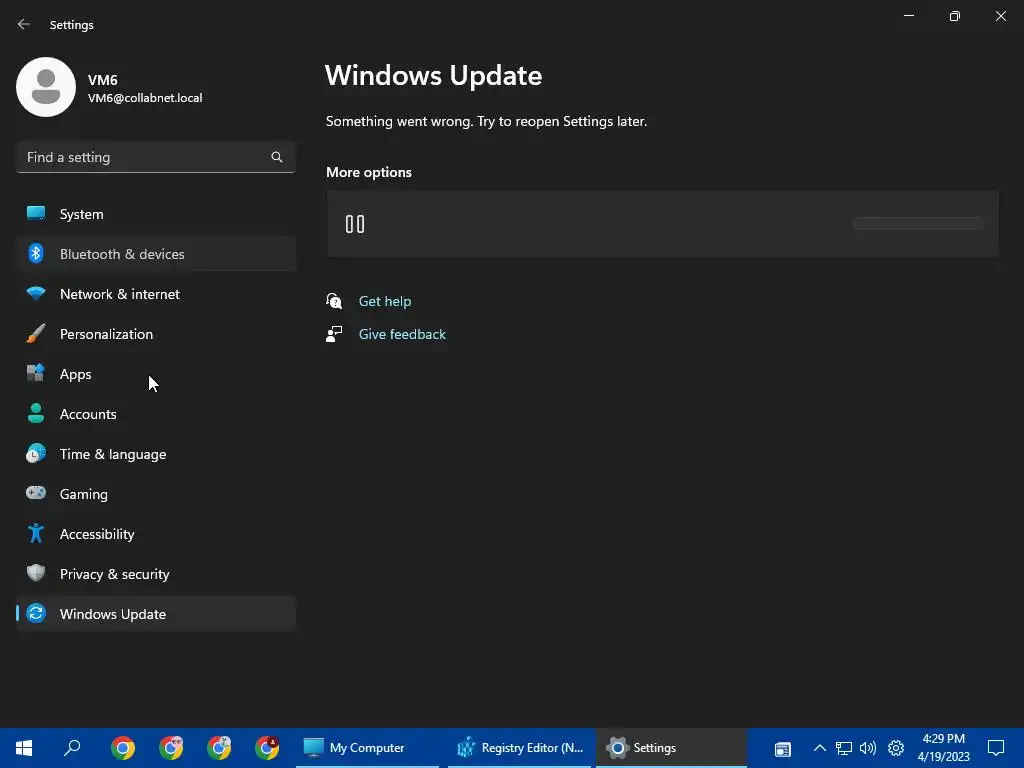Open taskbar search
The height and width of the screenshot is (768, 1024).
(72, 748)
